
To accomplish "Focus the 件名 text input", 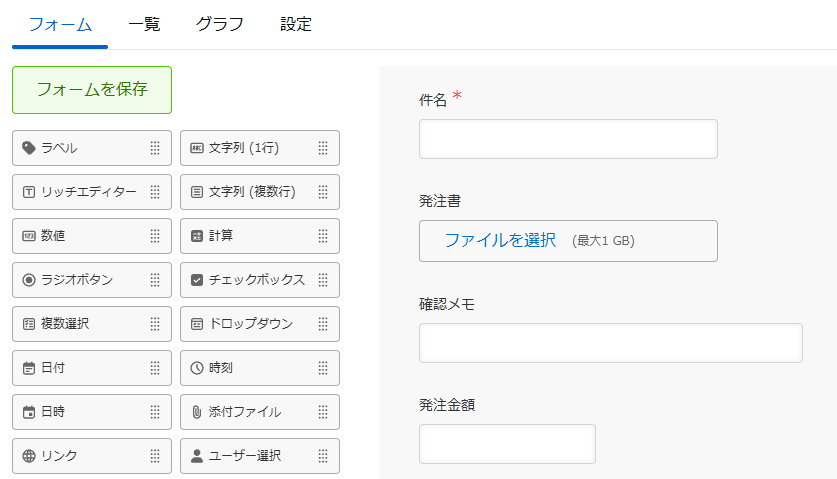I will click(x=568, y=139).
